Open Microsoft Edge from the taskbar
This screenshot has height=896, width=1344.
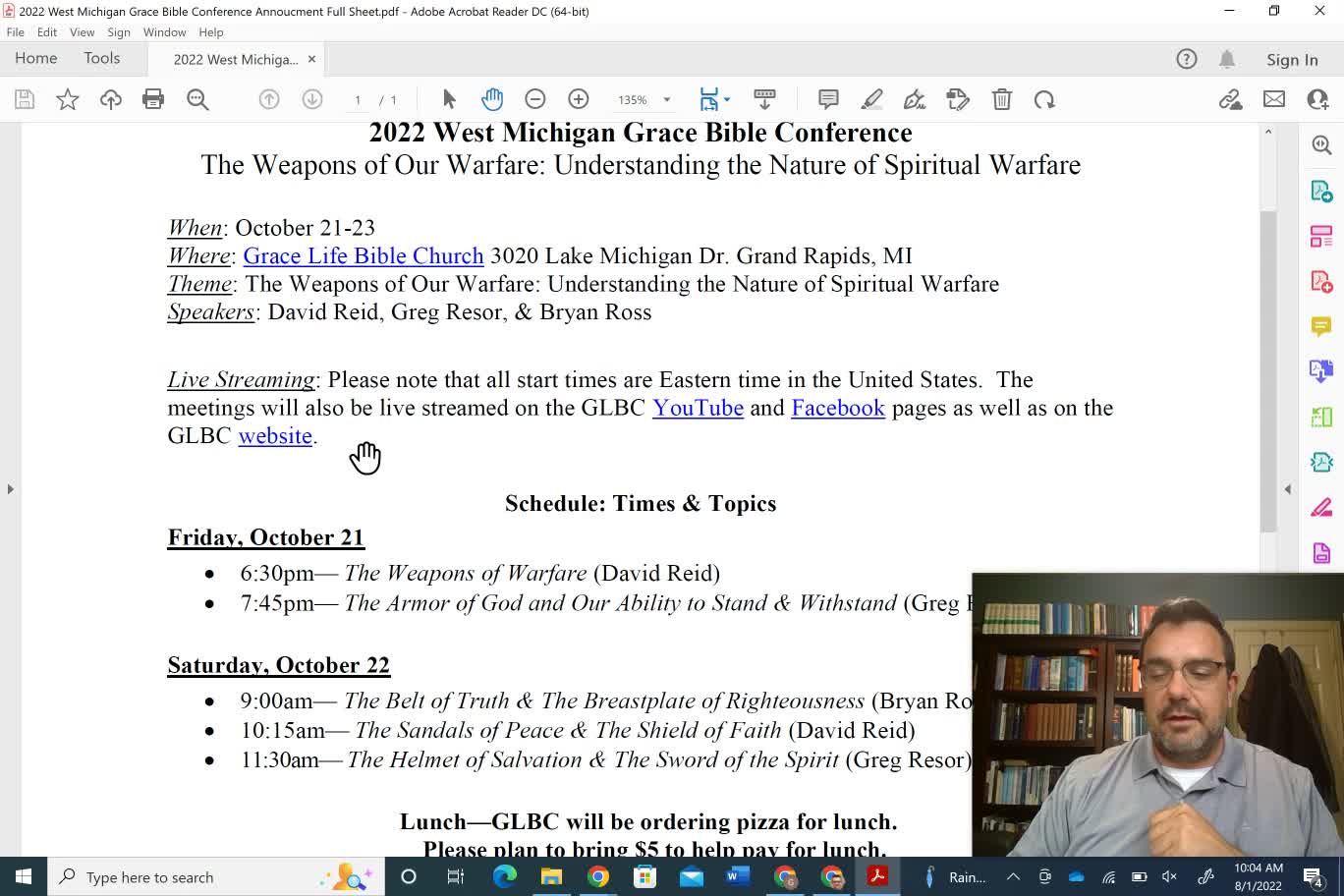[504, 876]
